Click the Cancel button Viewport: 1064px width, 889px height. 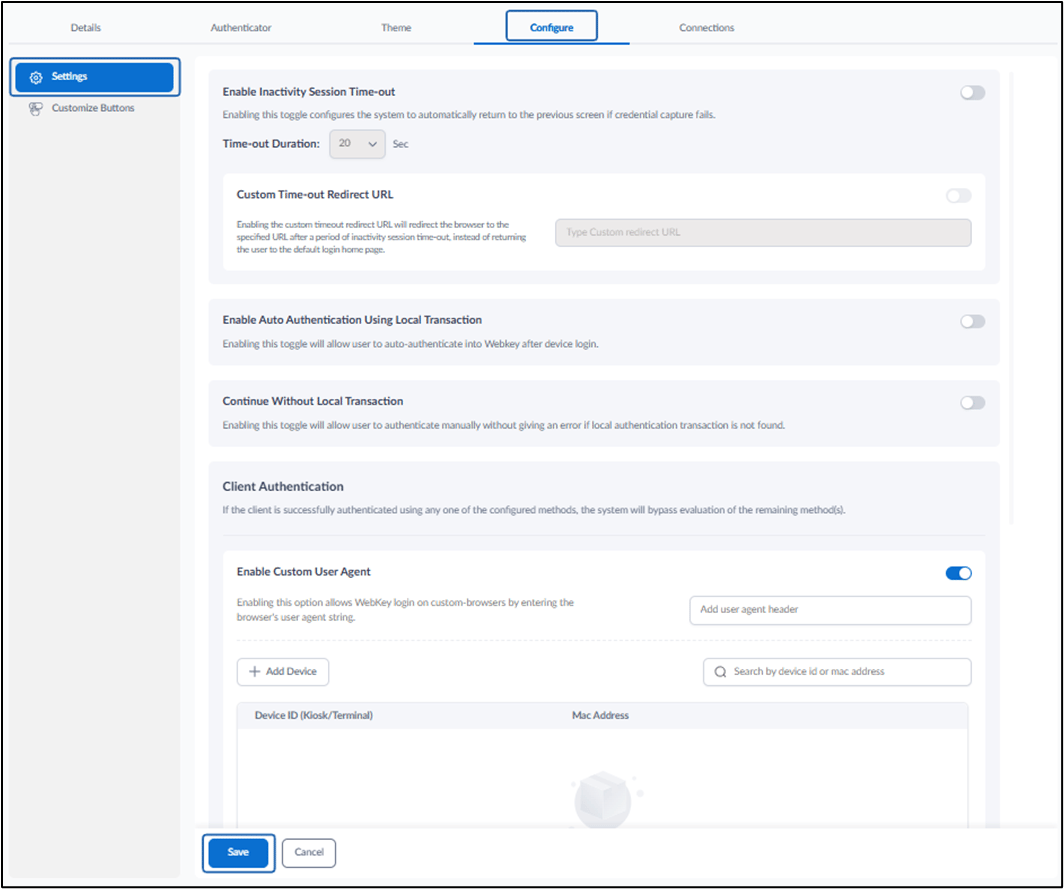click(309, 852)
